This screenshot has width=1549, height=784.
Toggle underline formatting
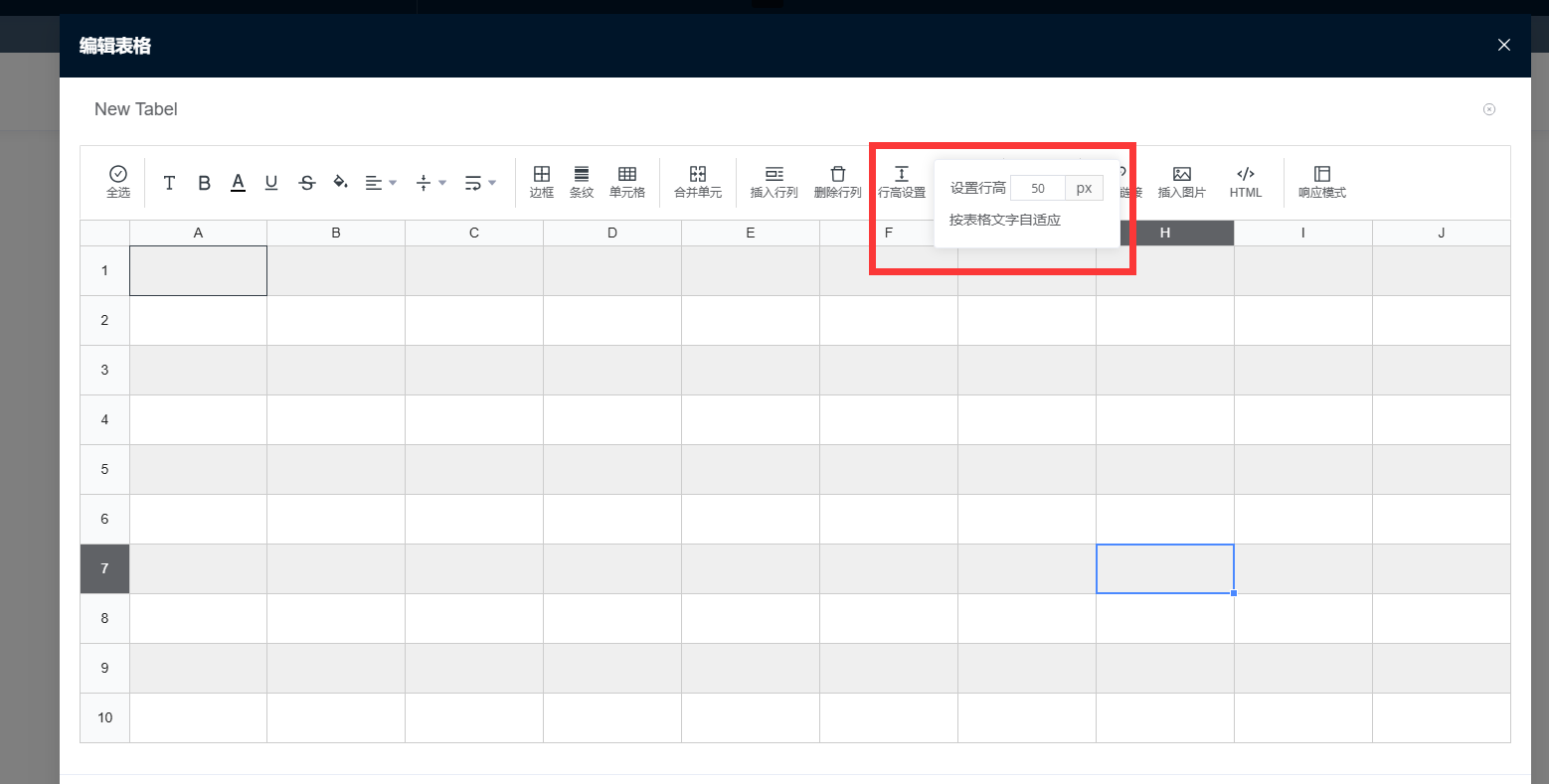click(x=271, y=183)
